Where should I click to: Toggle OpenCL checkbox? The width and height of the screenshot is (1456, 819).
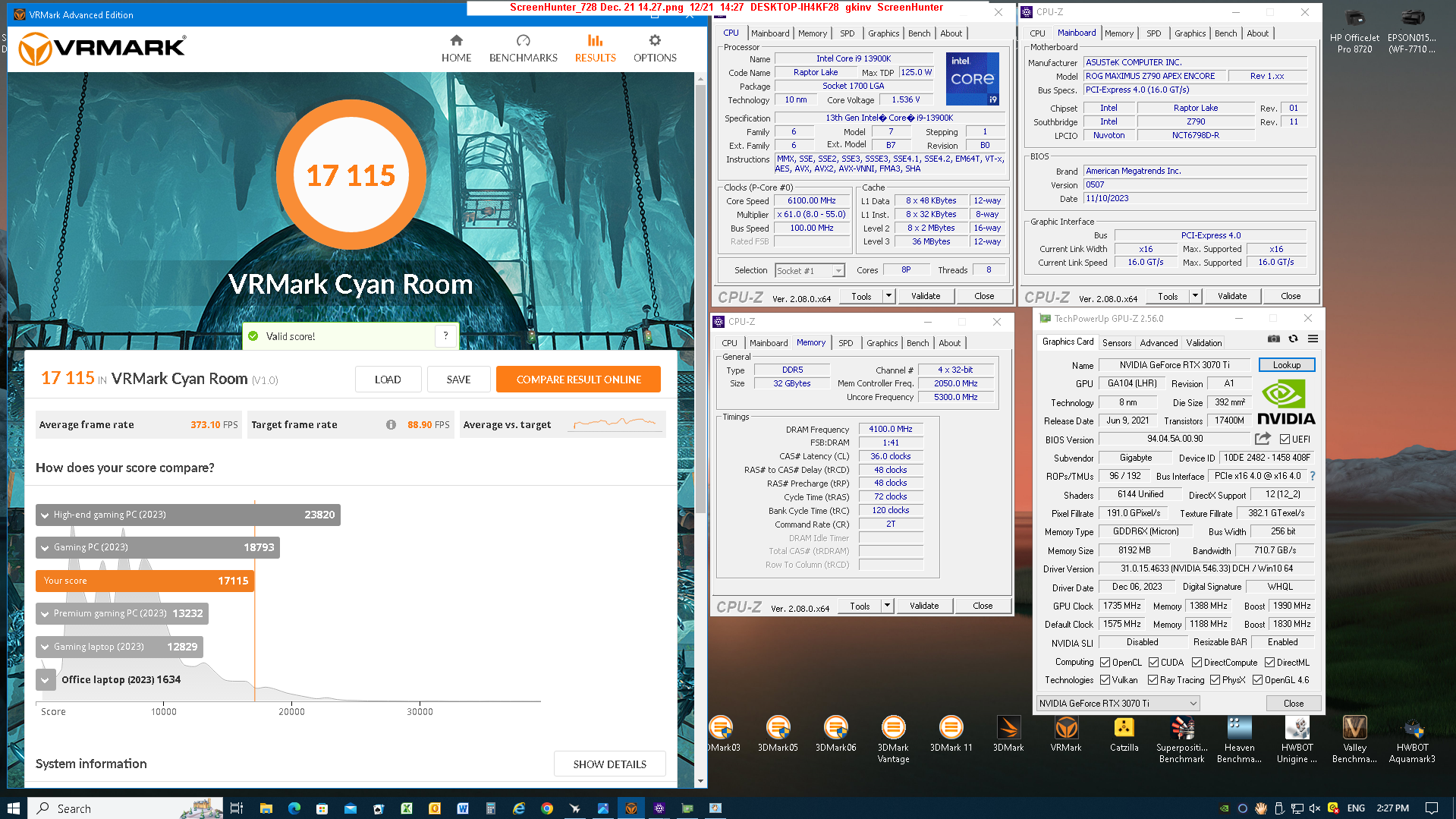pyautogui.click(x=1105, y=662)
